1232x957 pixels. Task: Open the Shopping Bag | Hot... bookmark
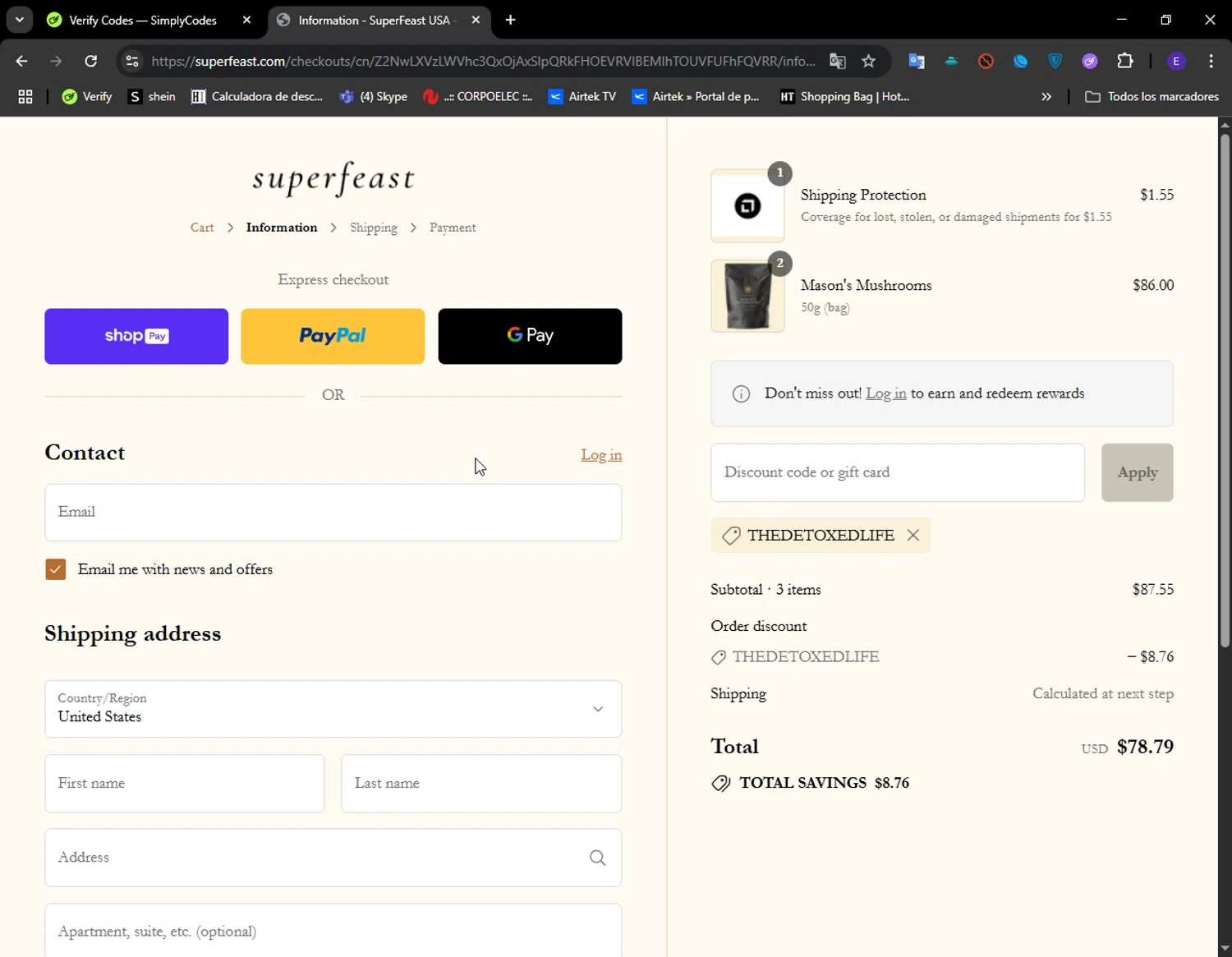(845, 97)
